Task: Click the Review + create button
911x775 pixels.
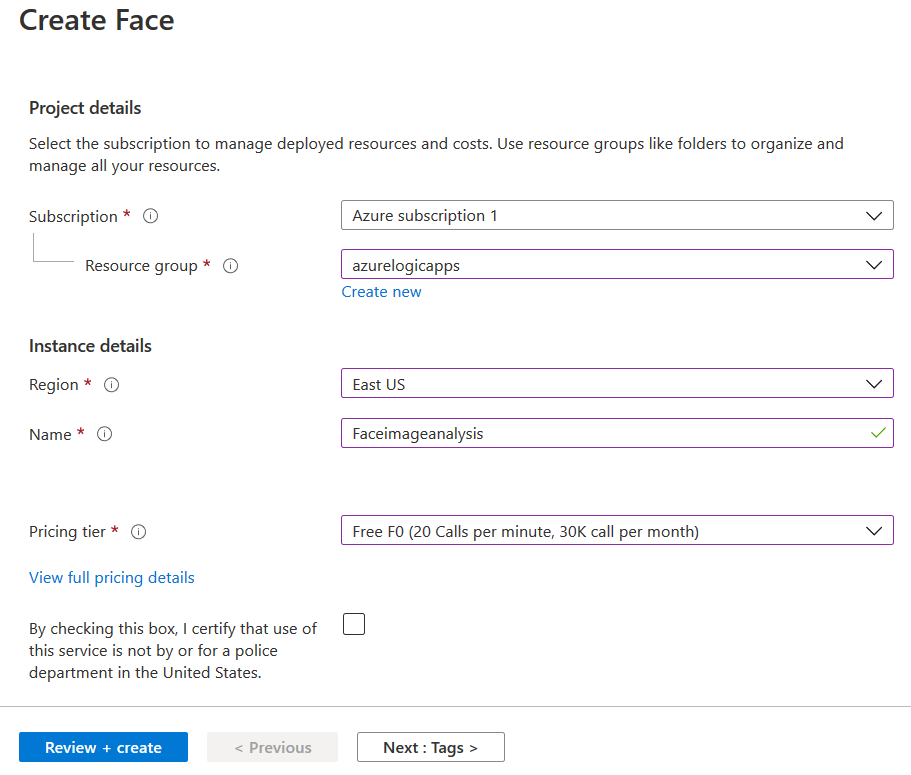Action: pyautogui.click(x=103, y=748)
